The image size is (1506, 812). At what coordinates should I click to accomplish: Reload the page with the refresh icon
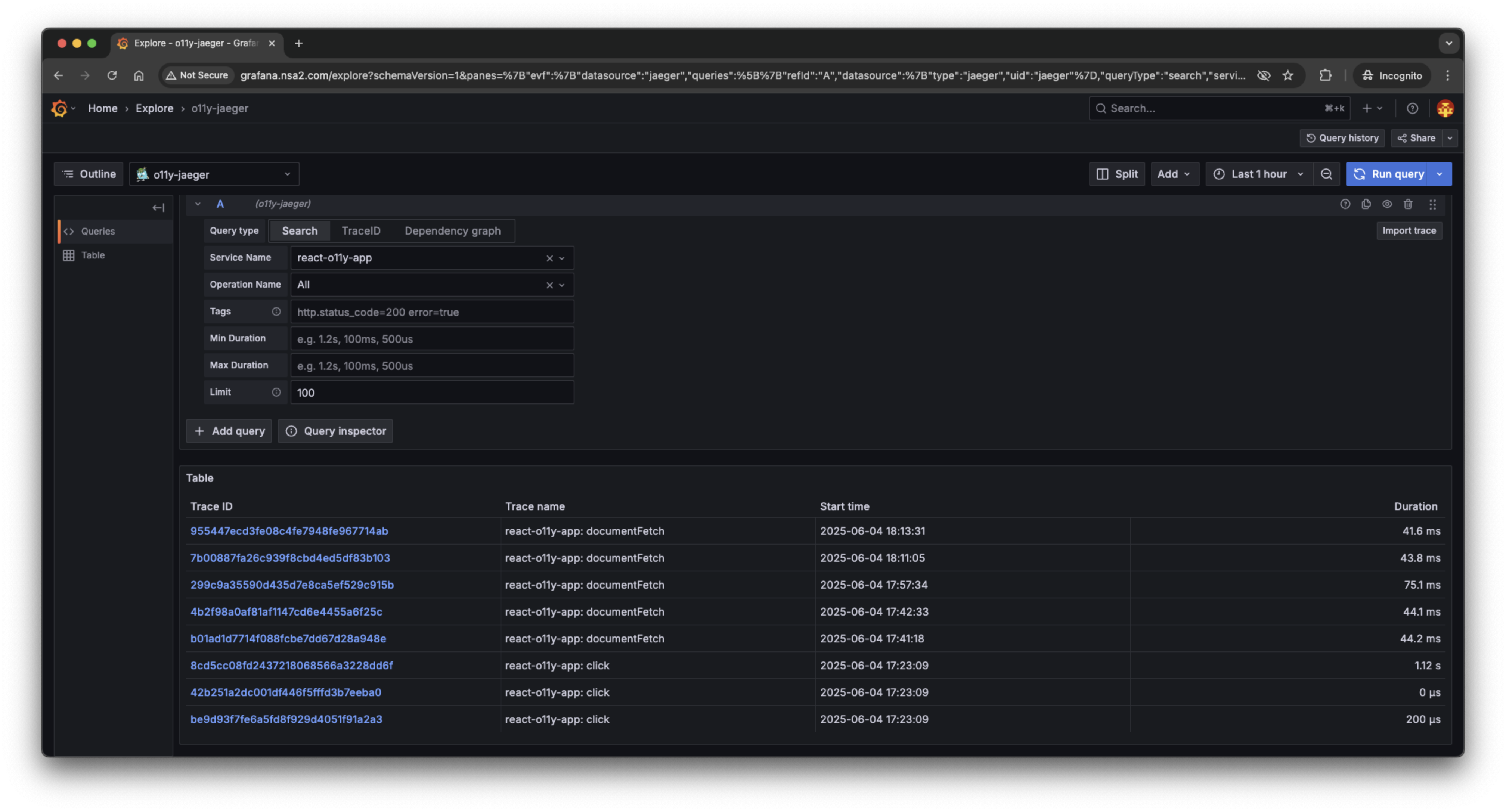tap(112, 75)
